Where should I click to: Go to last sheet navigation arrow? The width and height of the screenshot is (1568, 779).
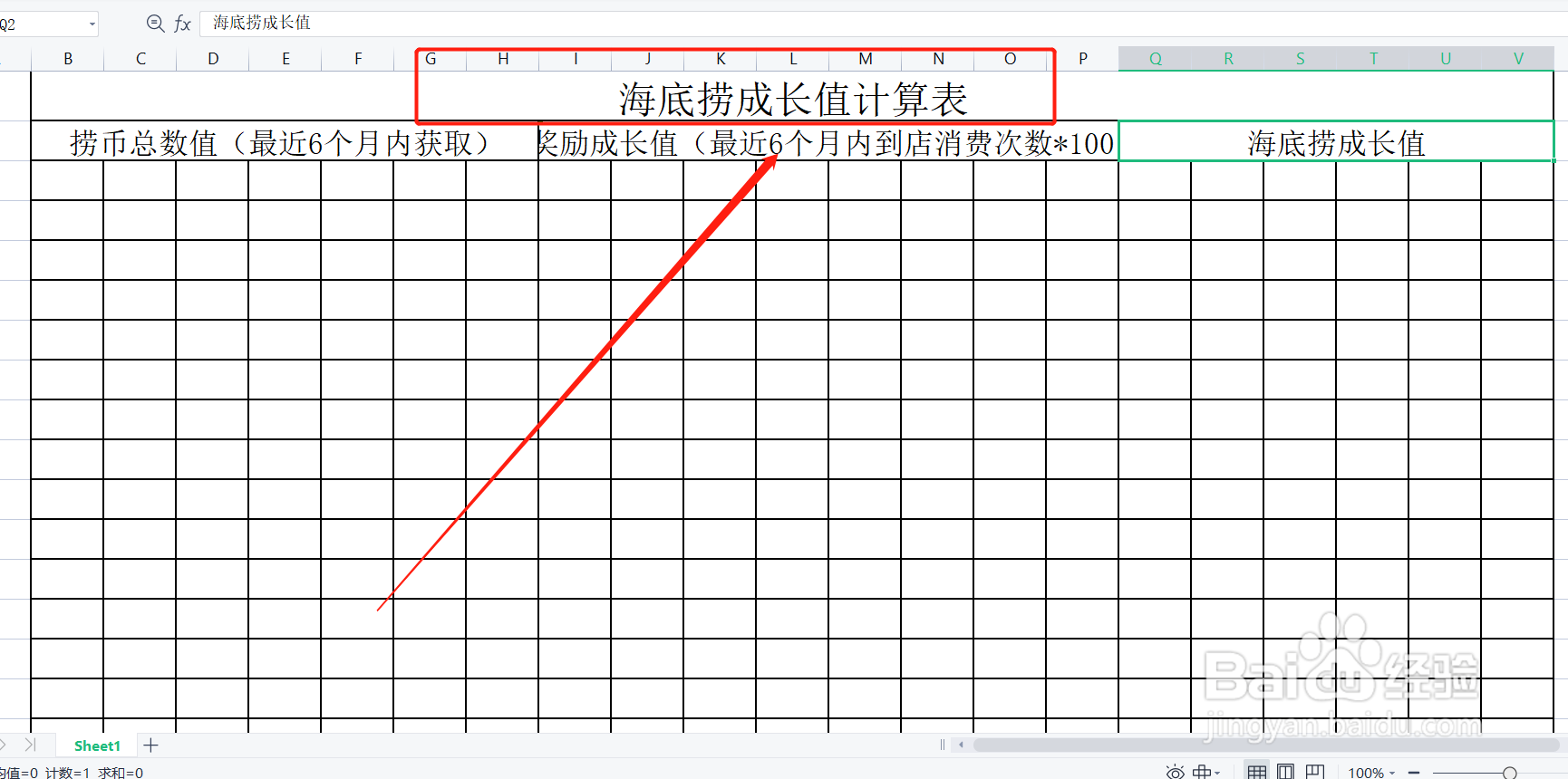(30, 745)
